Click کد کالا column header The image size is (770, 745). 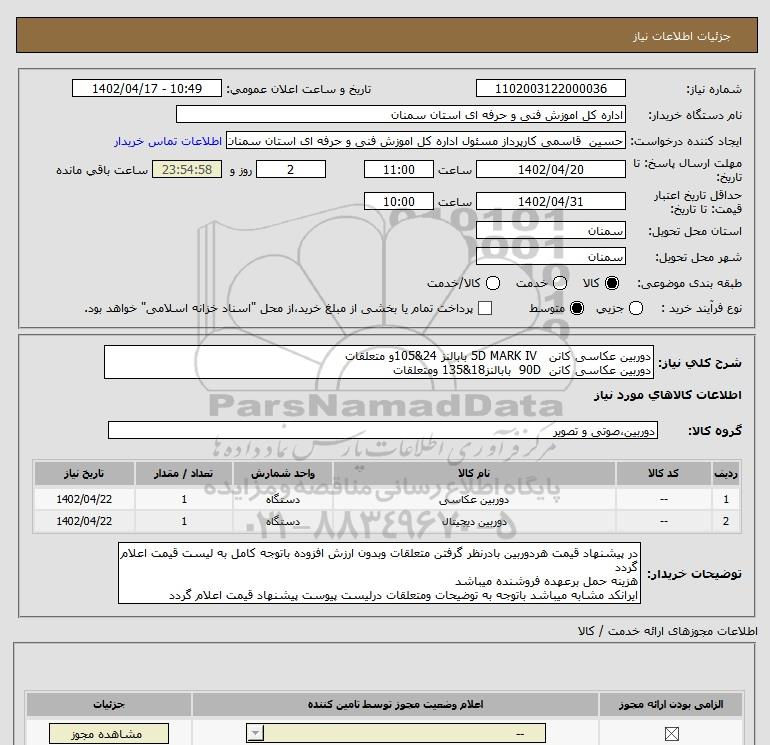point(664,473)
